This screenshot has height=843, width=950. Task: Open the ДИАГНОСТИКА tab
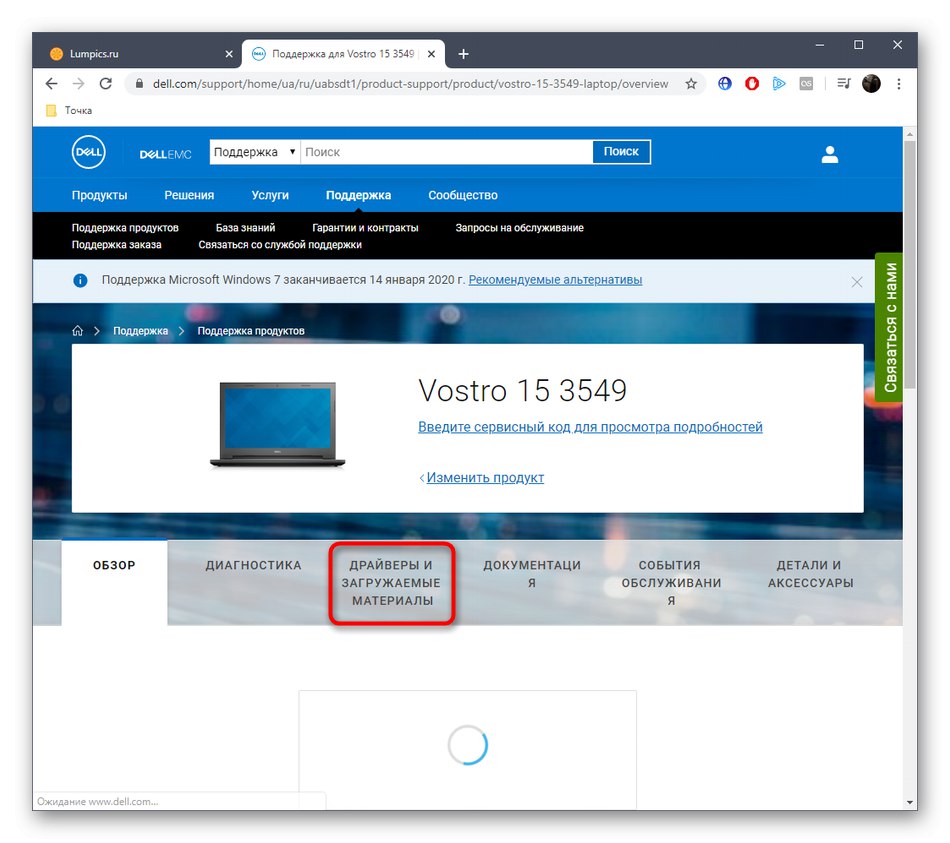253,565
